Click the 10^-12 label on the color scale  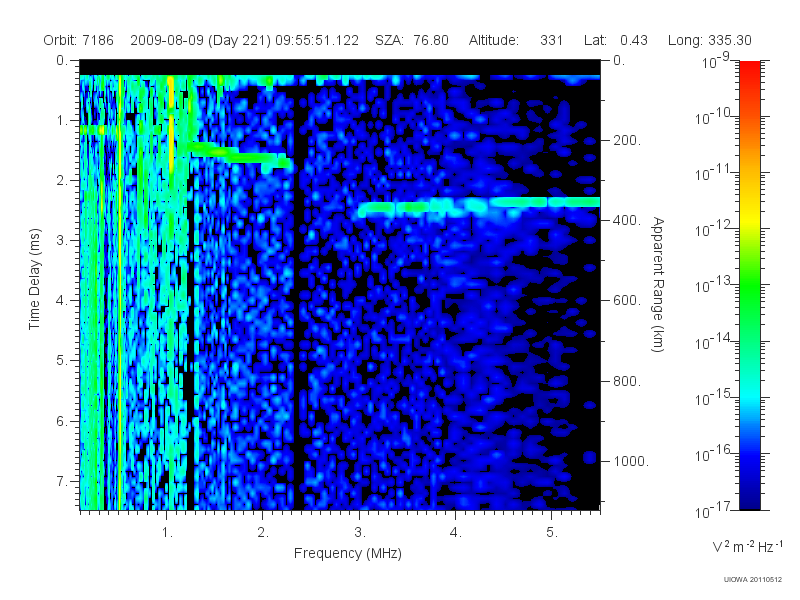click(714, 230)
